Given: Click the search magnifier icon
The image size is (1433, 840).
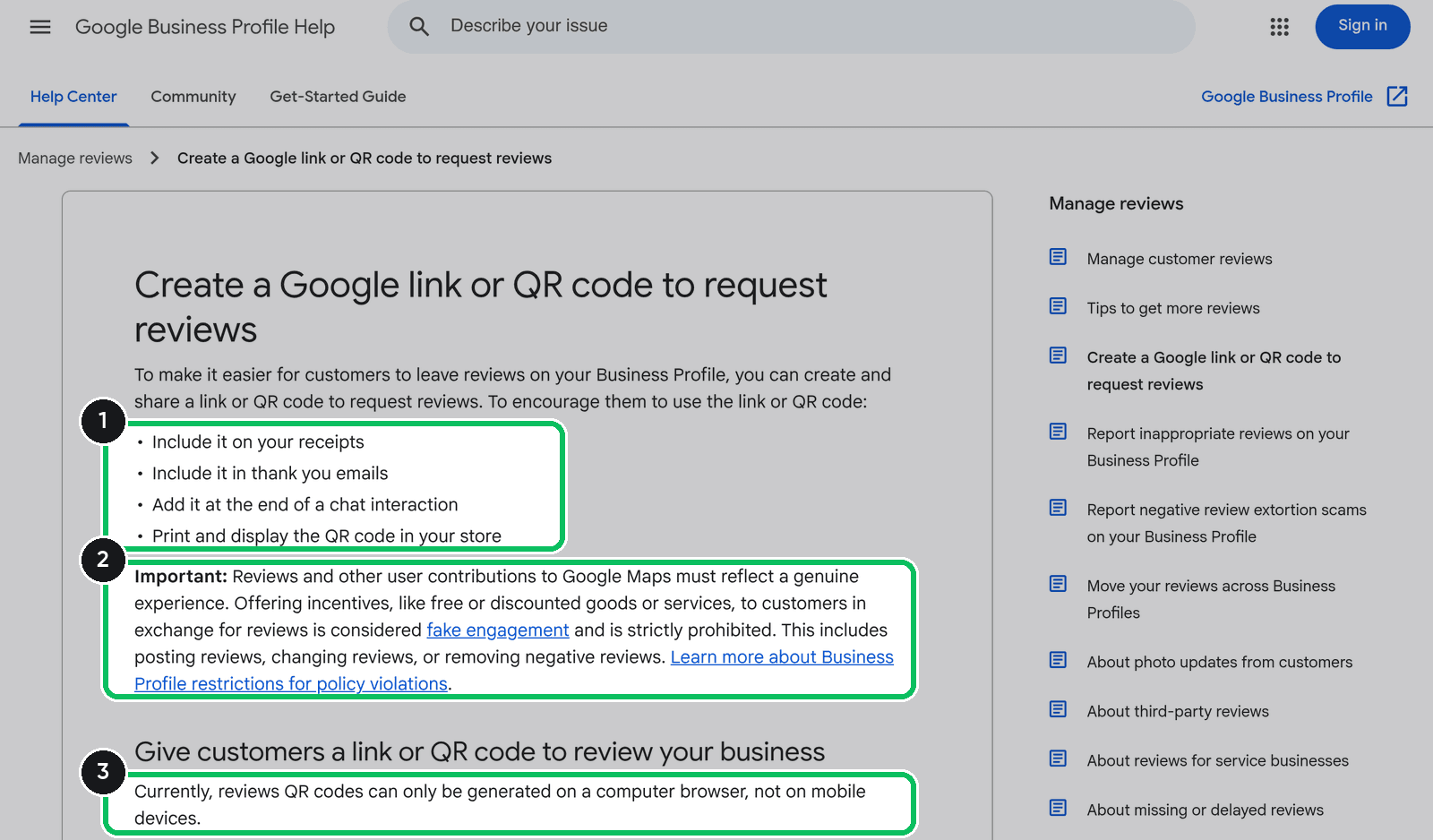Looking at the screenshot, I should (419, 27).
